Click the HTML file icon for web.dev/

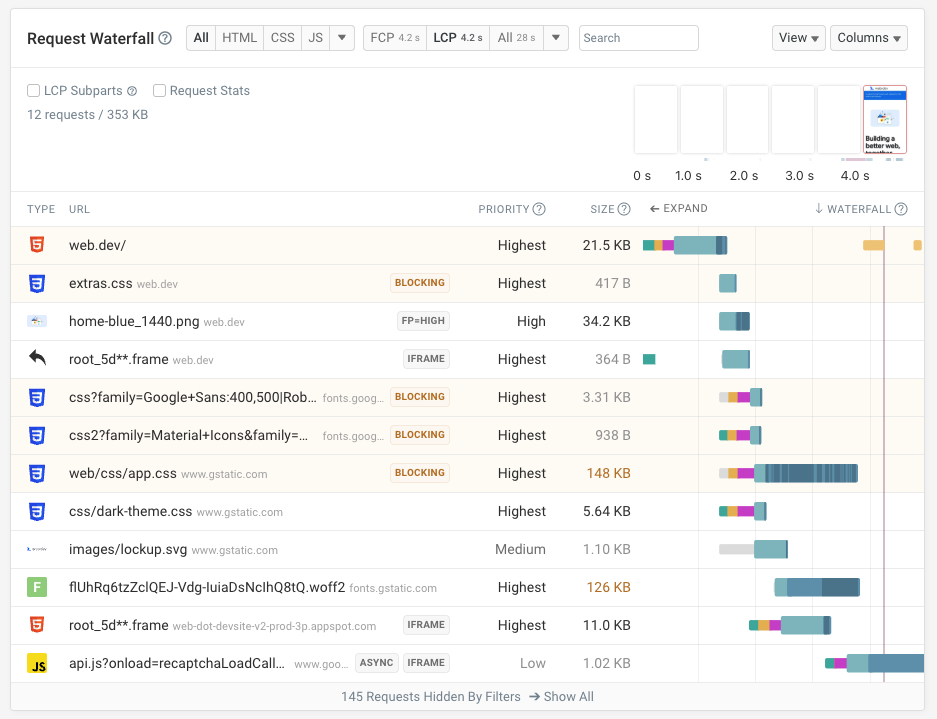(x=37, y=245)
